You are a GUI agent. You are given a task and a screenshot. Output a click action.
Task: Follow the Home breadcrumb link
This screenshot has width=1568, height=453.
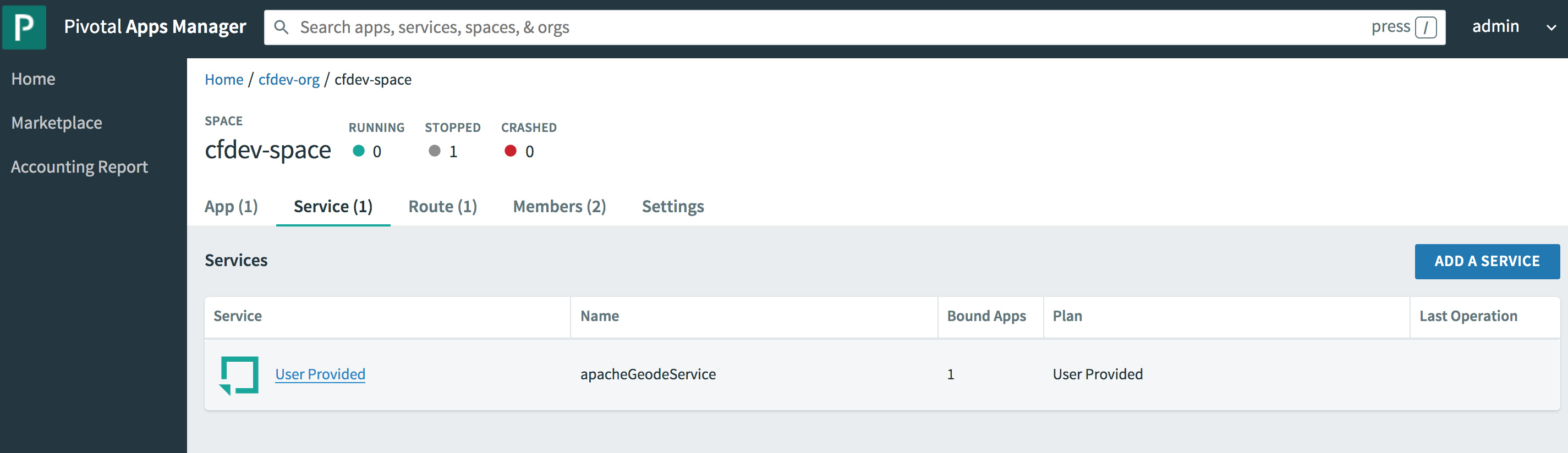(224, 80)
